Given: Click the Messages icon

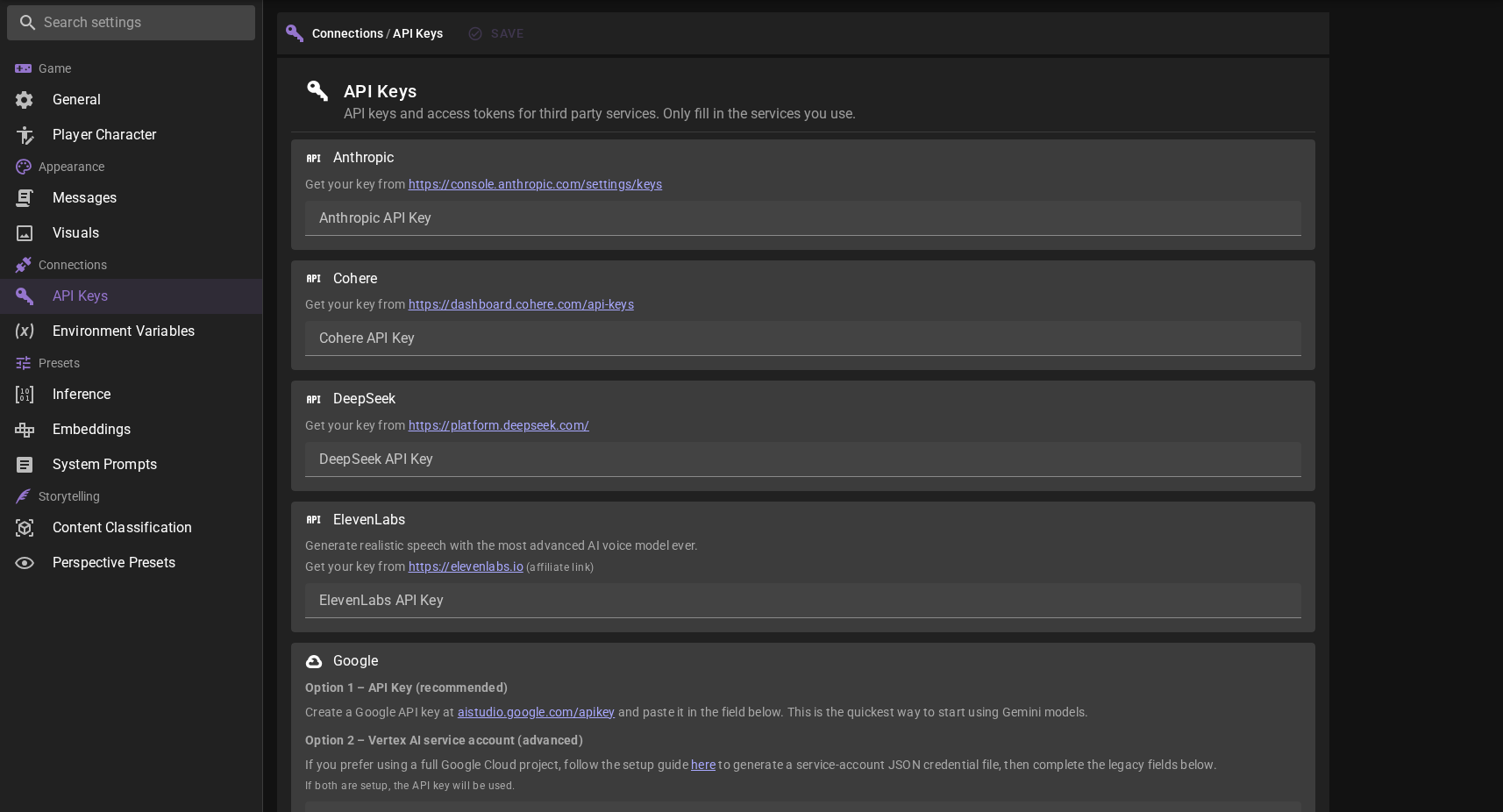Looking at the screenshot, I should (x=25, y=198).
